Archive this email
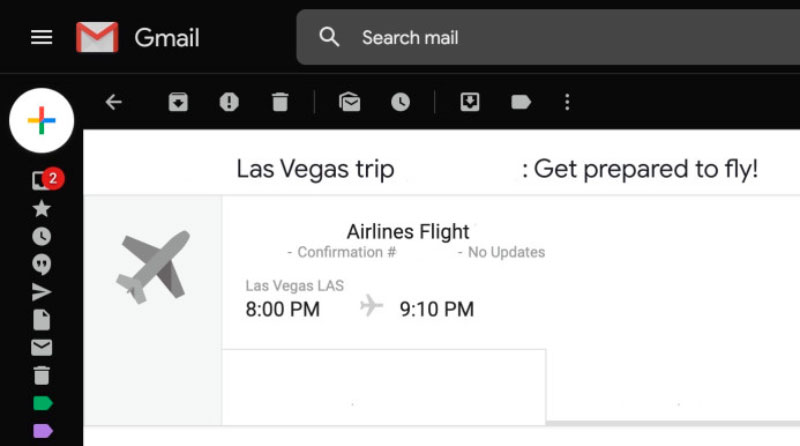 [178, 102]
